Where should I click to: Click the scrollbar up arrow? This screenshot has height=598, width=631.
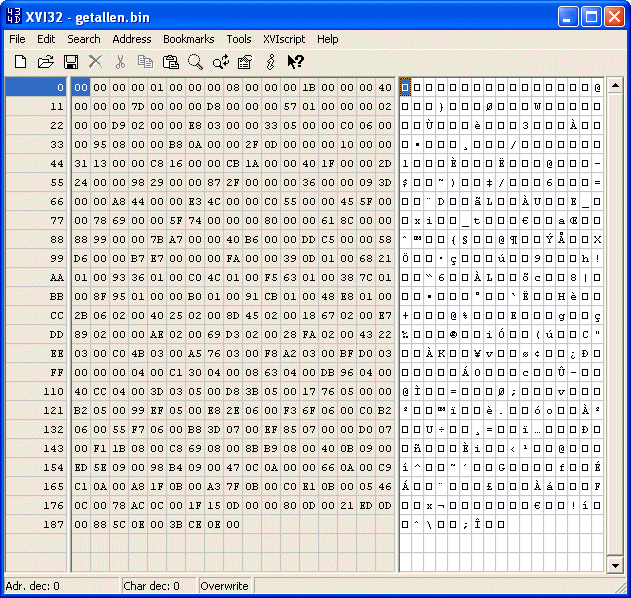(616, 87)
